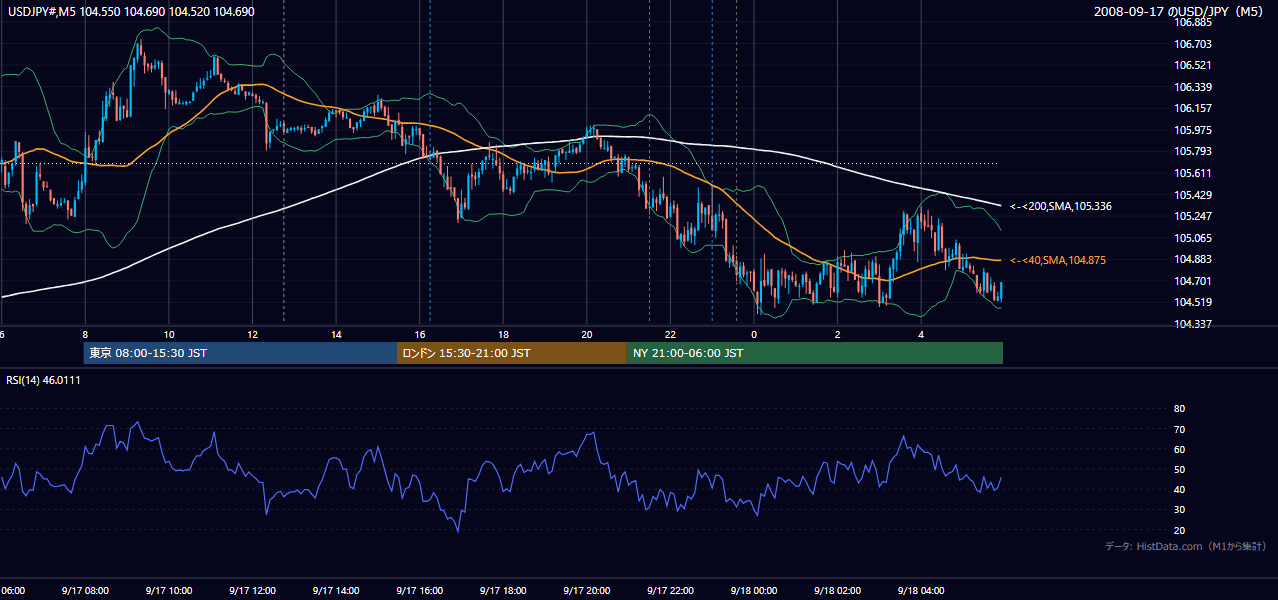The height and width of the screenshot is (600, 1278).
Task: Click price axis value 104.519
Action: [1194, 302]
